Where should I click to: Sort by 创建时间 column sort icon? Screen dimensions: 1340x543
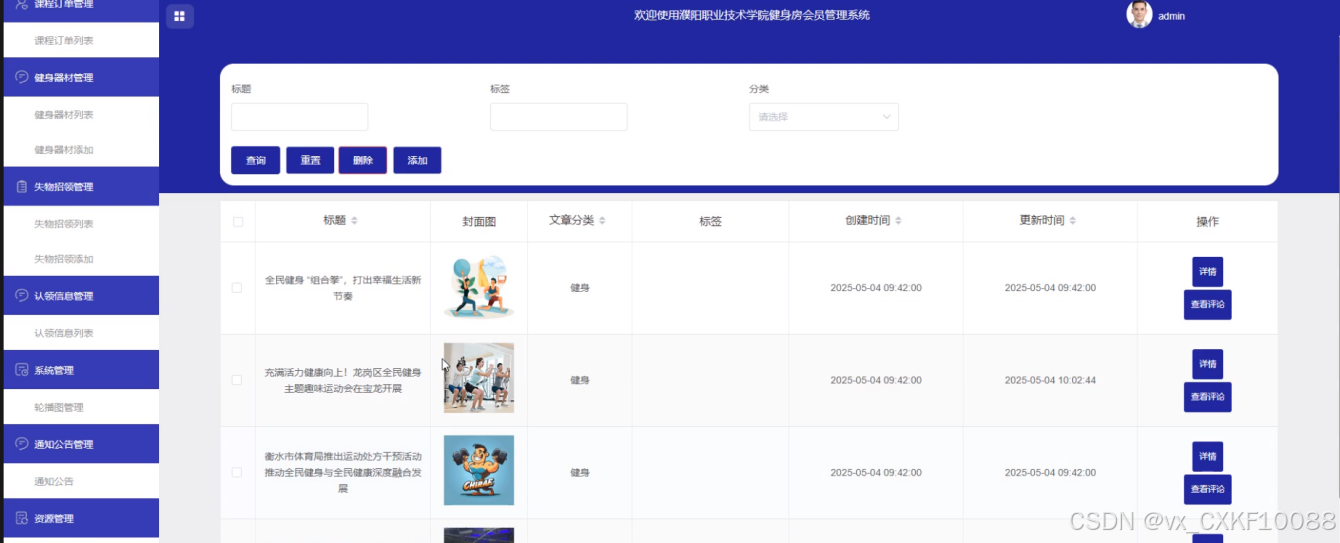898,220
